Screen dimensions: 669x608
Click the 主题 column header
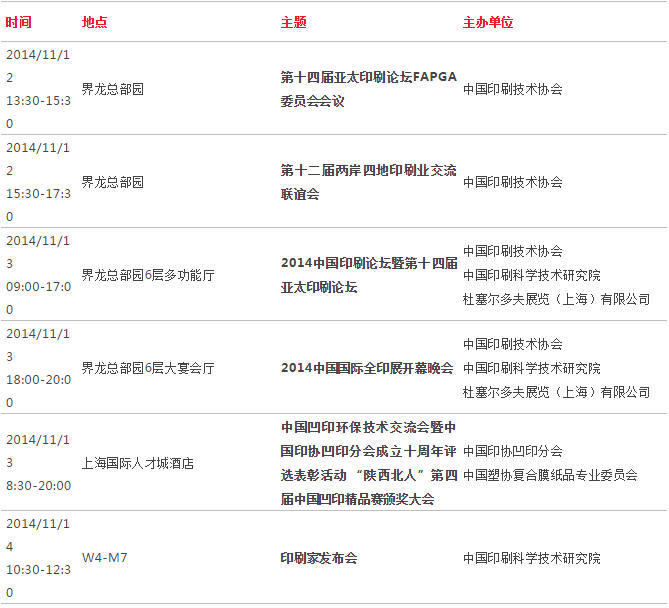tap(294, 22)
